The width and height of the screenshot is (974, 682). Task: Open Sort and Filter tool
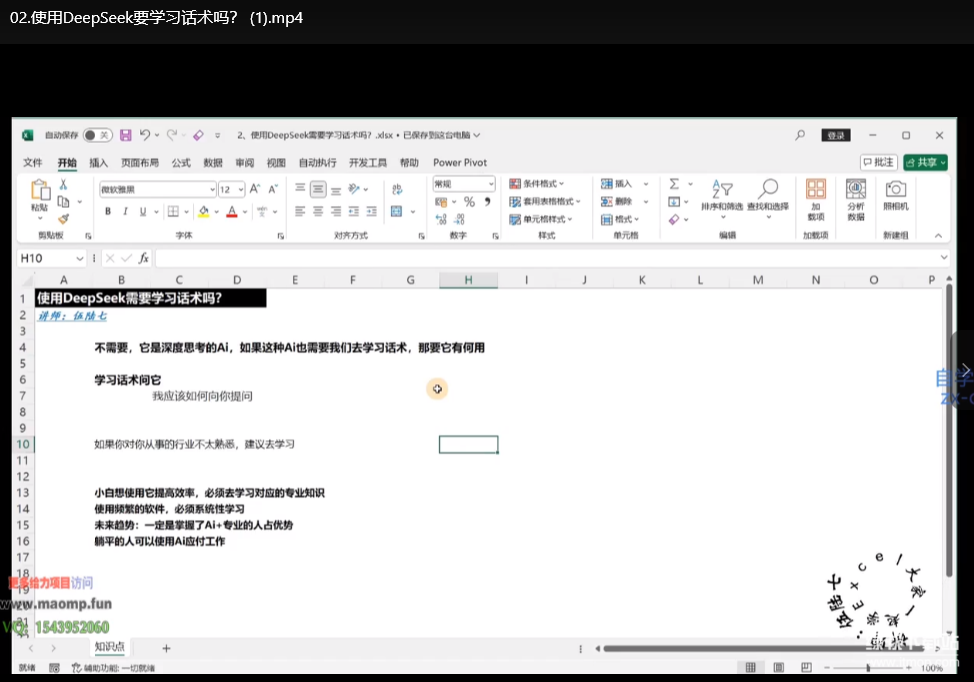722,198
